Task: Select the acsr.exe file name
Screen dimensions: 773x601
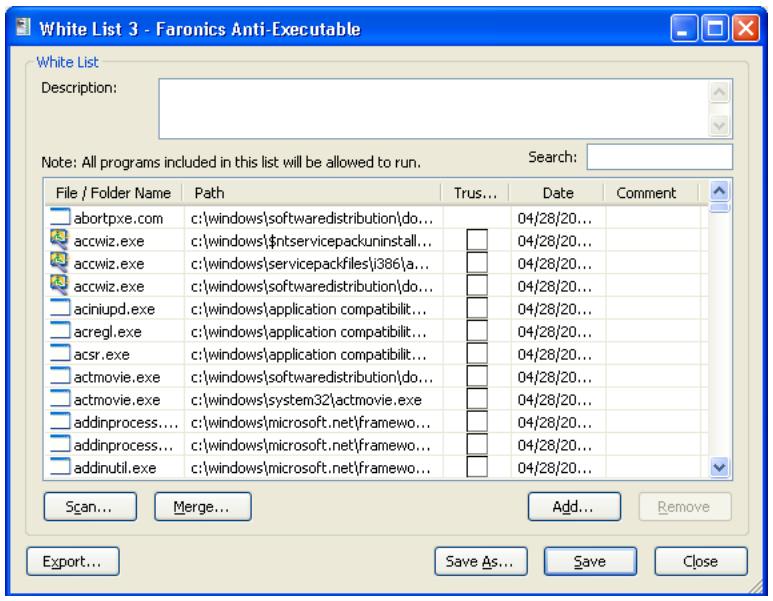Action: coord(102,354)
